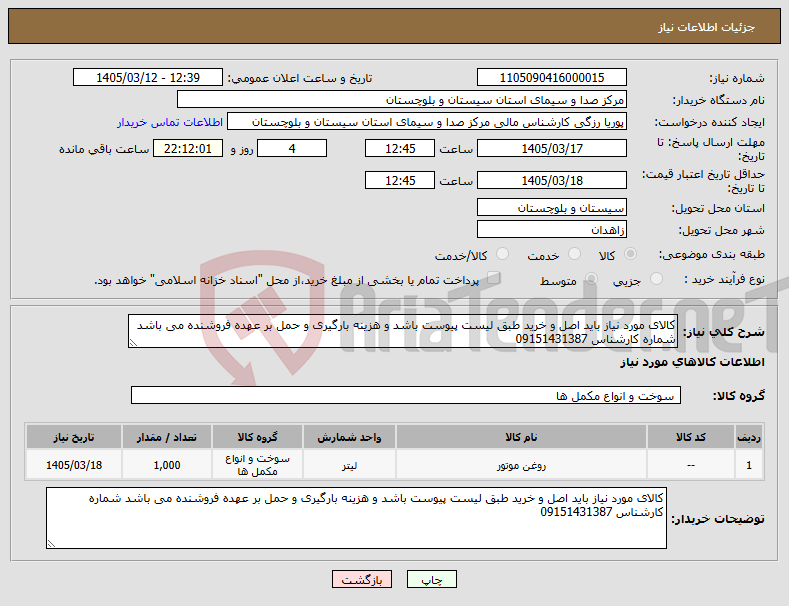Select the کالا/خدمت radio button
The width and height of the screenshot is (789, 606).
pos(502,254)
